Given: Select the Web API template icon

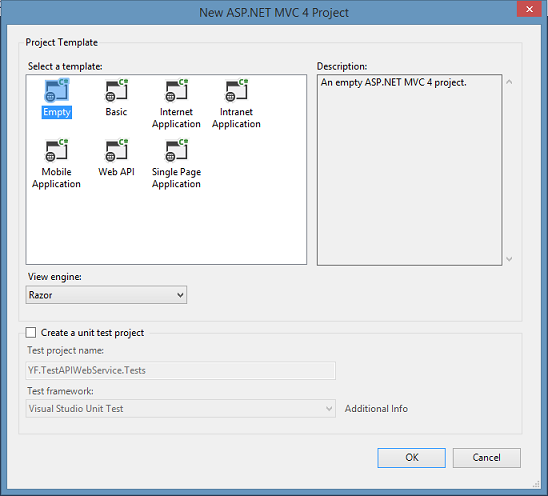Looking at the screenshot, I should tap(116, 150).
